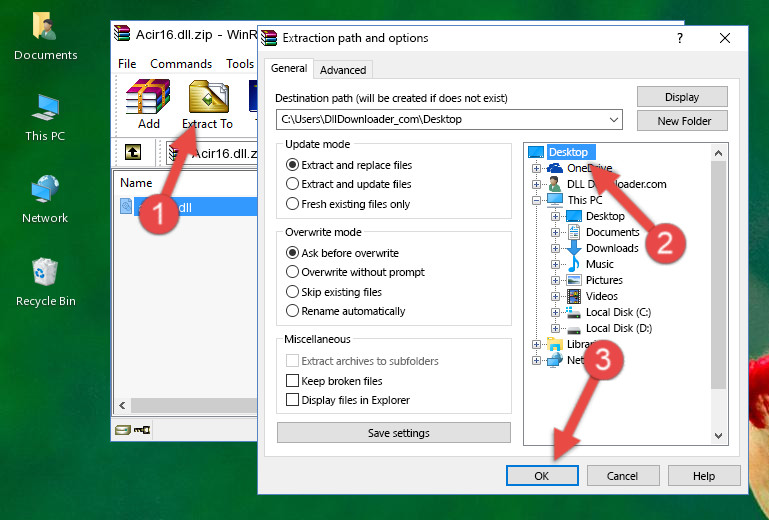This screenshot has width=769, height=520.
Task: Click the New Folder button
Action: (682, 121)
